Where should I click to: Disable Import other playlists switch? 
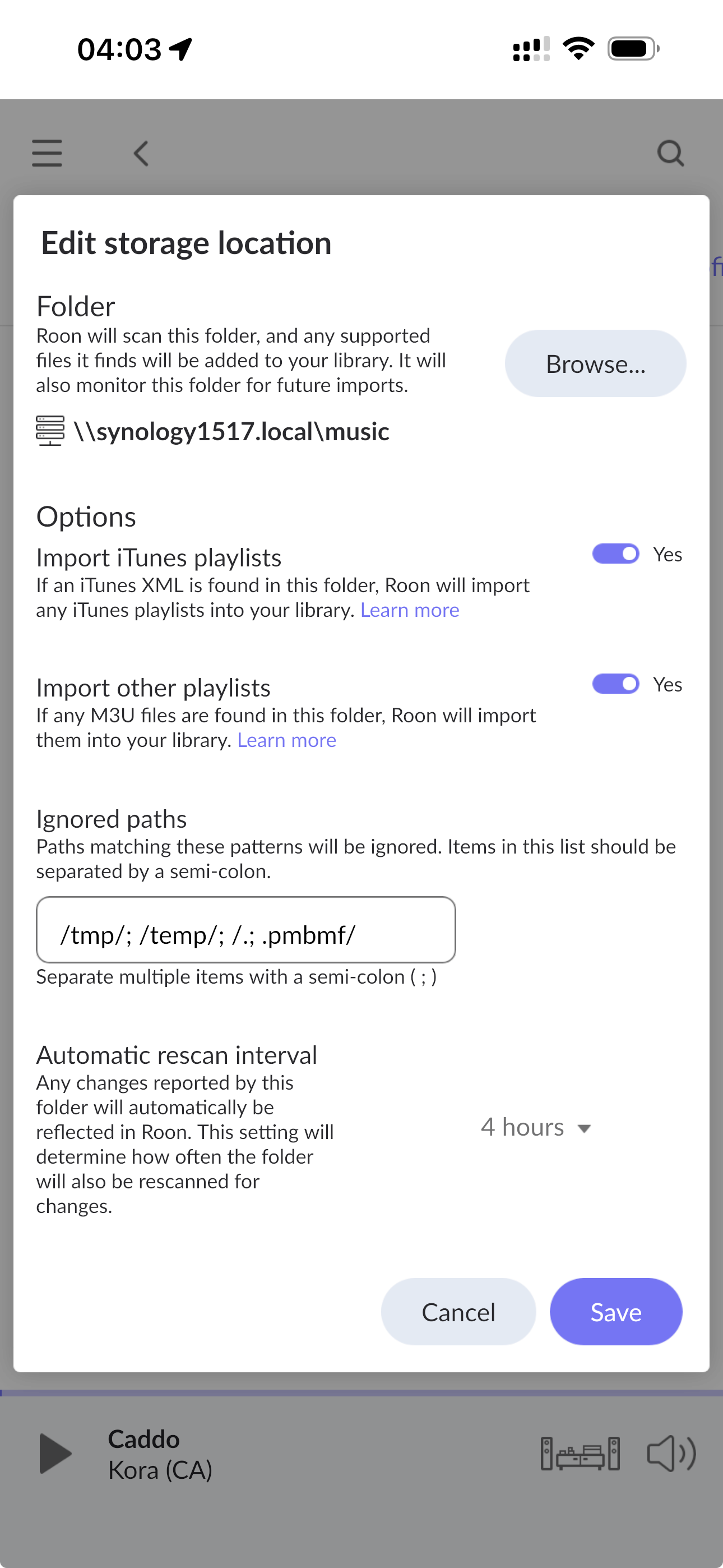pos(616,684)
